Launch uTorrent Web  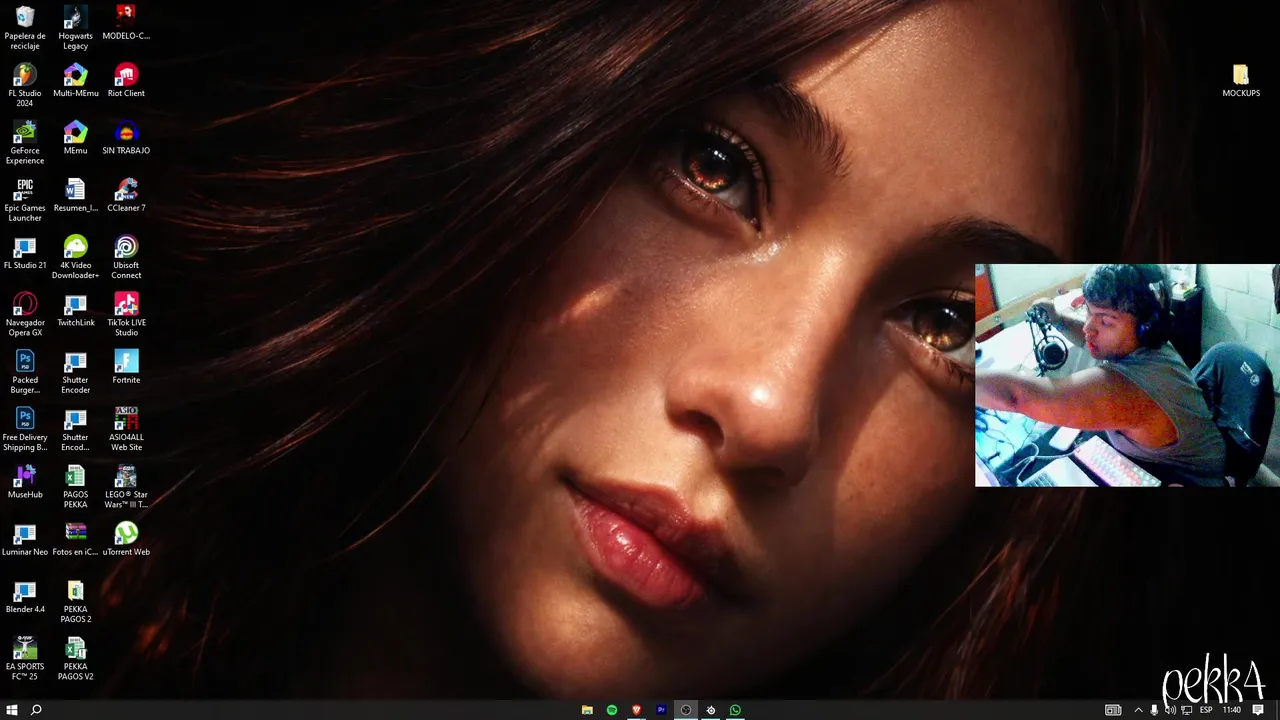click(x=126, y=538)
